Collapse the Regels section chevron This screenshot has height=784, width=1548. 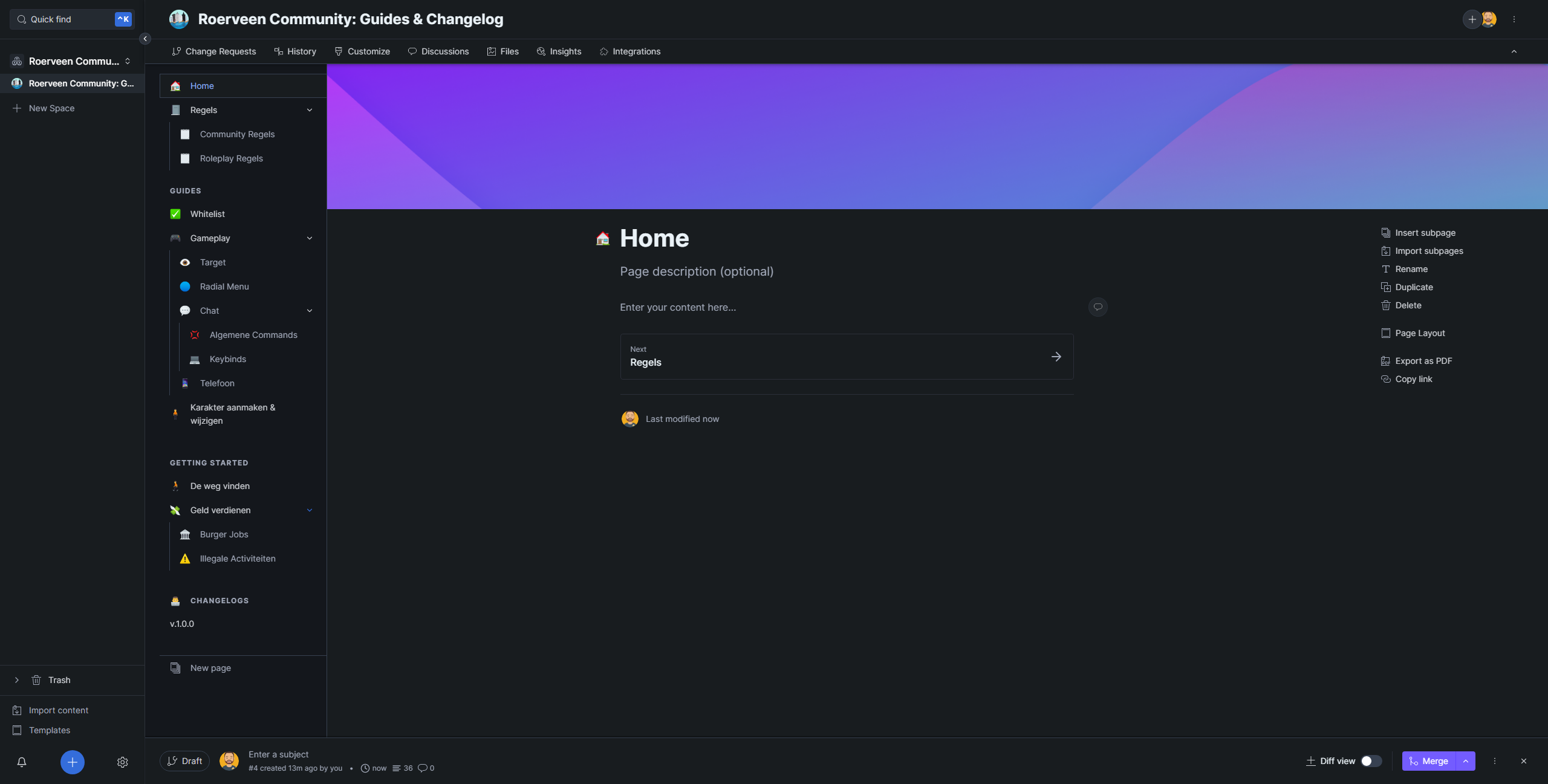pos(310,110)
